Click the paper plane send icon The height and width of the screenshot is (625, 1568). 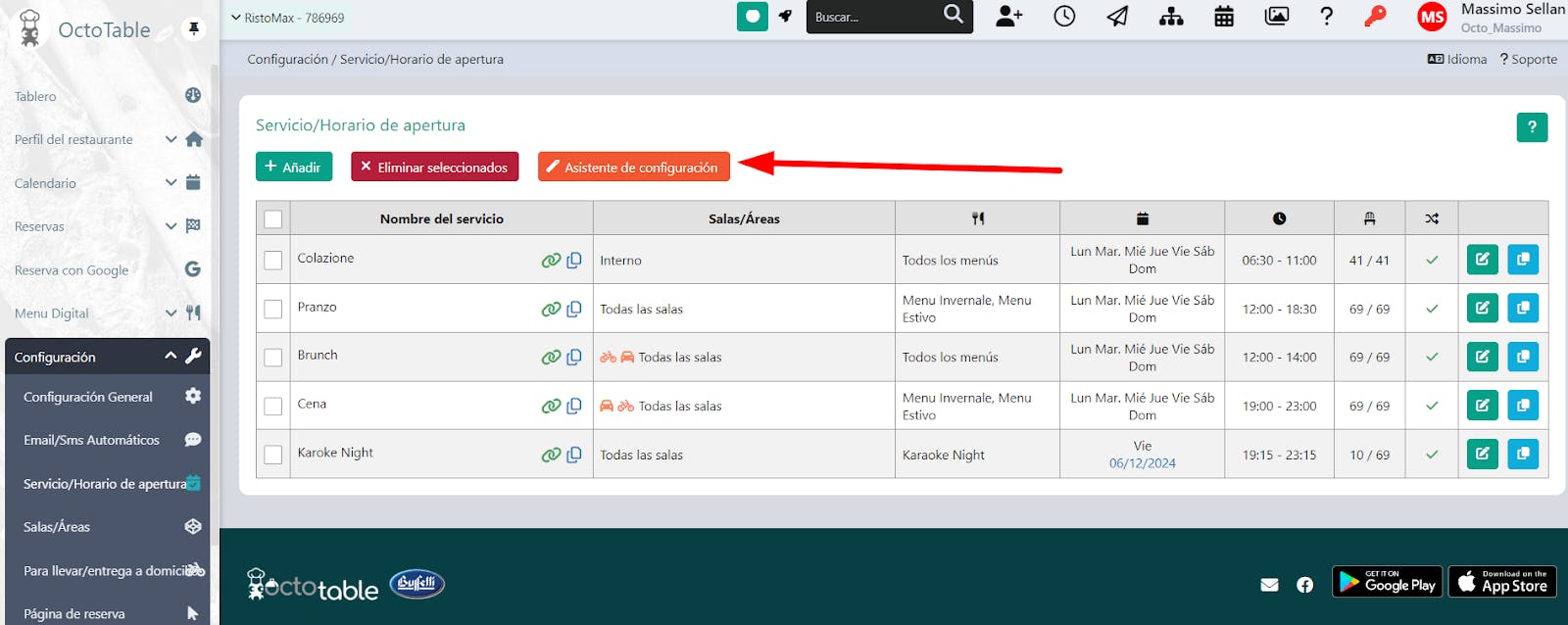pos(1117,16)
